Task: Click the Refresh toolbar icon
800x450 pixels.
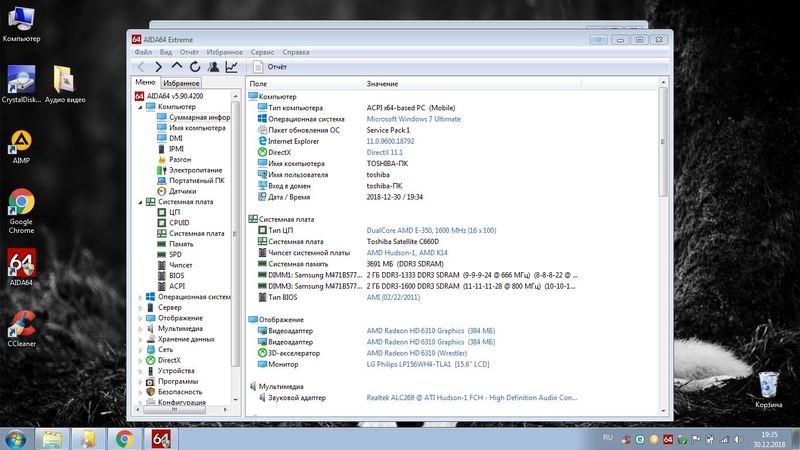Action: point(195,66)
